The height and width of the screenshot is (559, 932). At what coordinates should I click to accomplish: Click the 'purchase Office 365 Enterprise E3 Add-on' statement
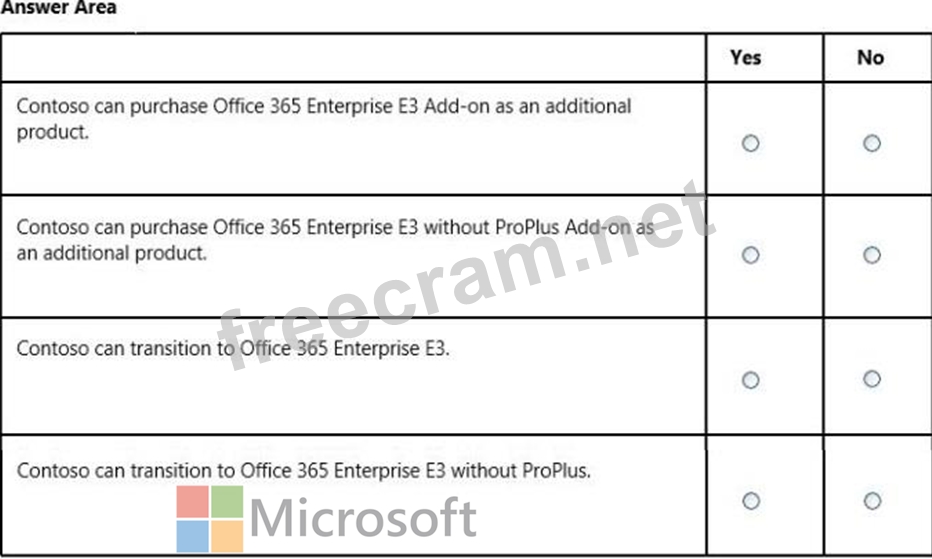point(324,118)
